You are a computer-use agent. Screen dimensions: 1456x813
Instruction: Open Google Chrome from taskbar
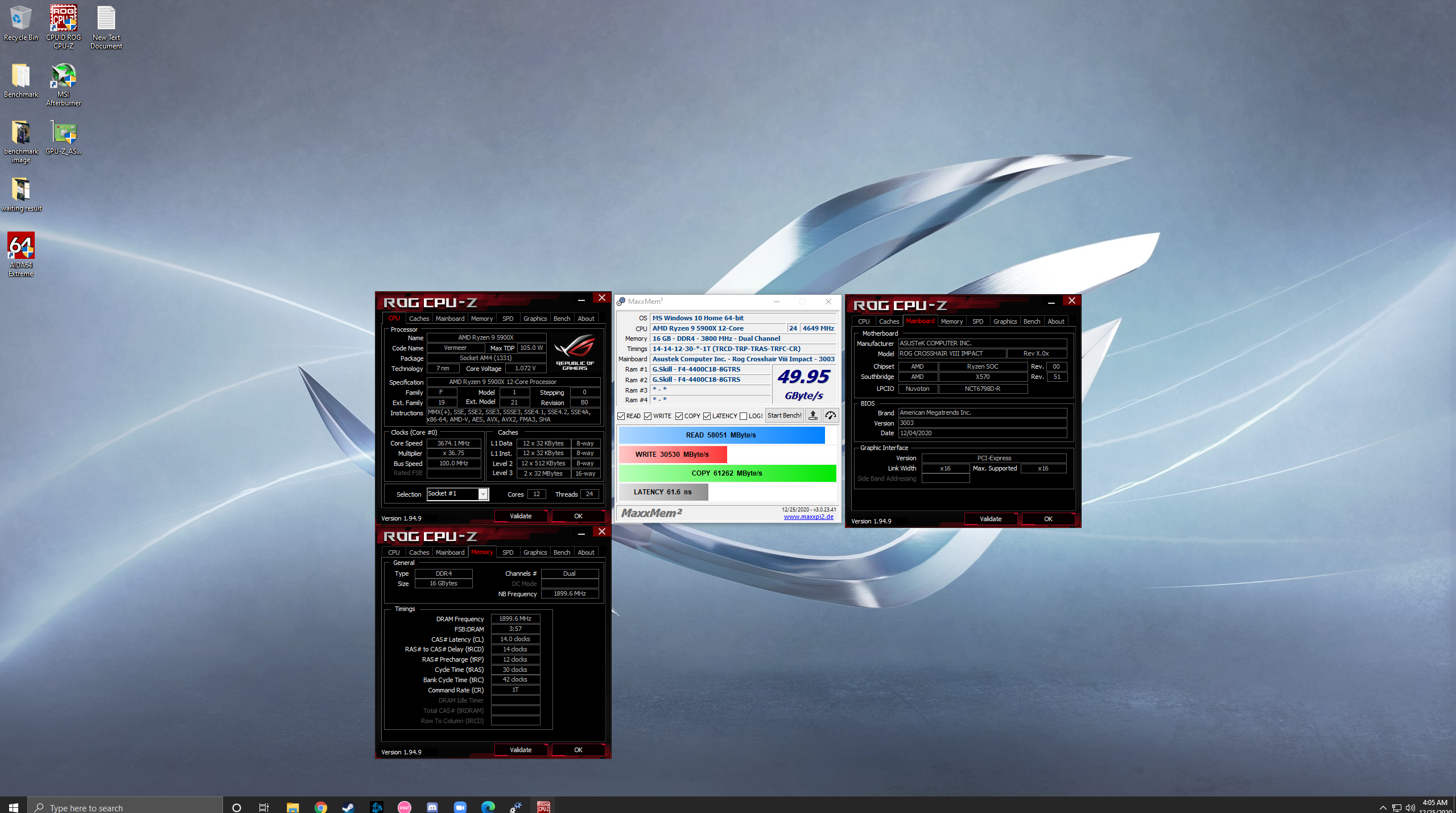(x=320, y=807)
